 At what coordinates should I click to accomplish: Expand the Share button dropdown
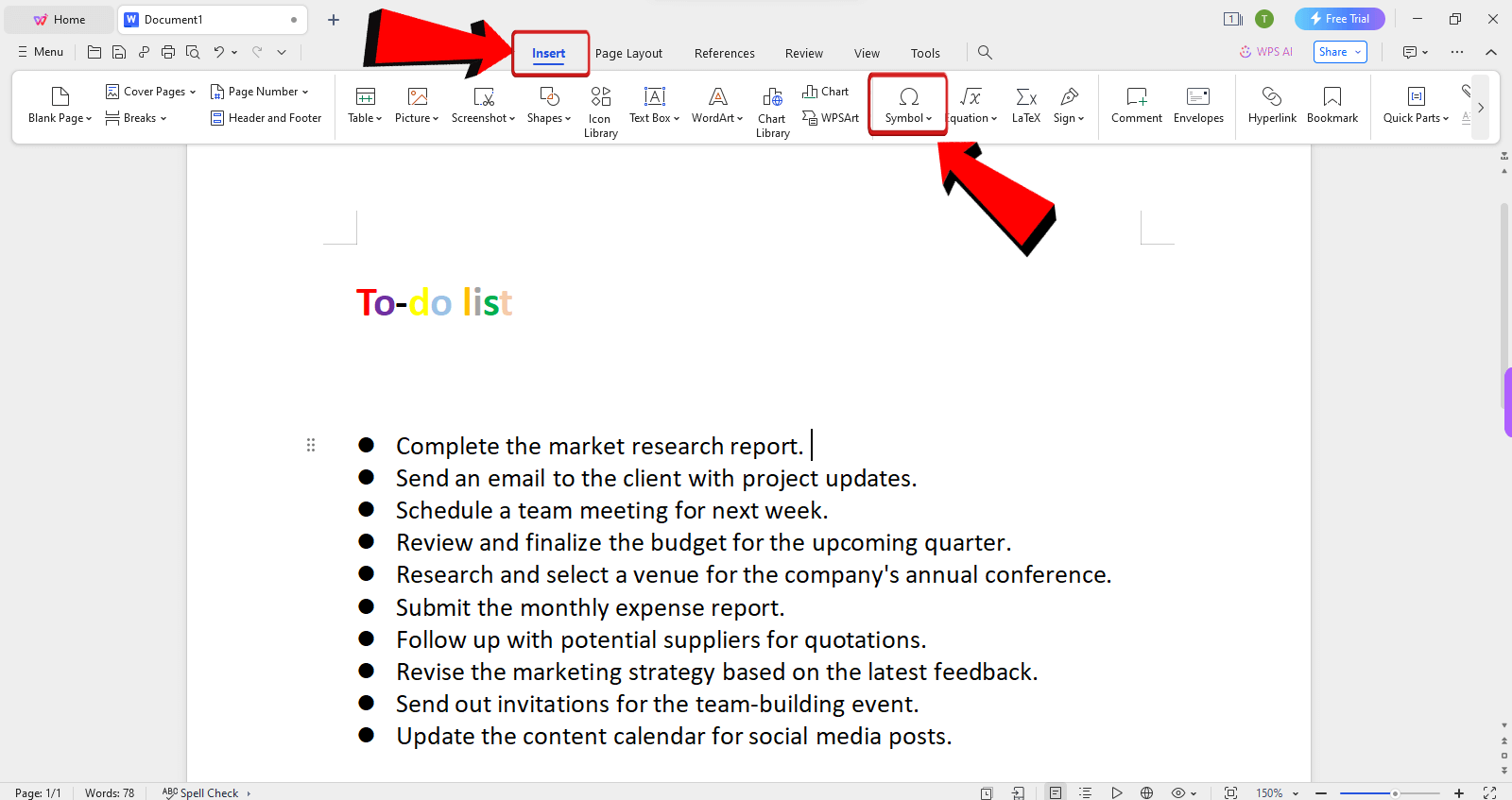[x=1358, y=52]
